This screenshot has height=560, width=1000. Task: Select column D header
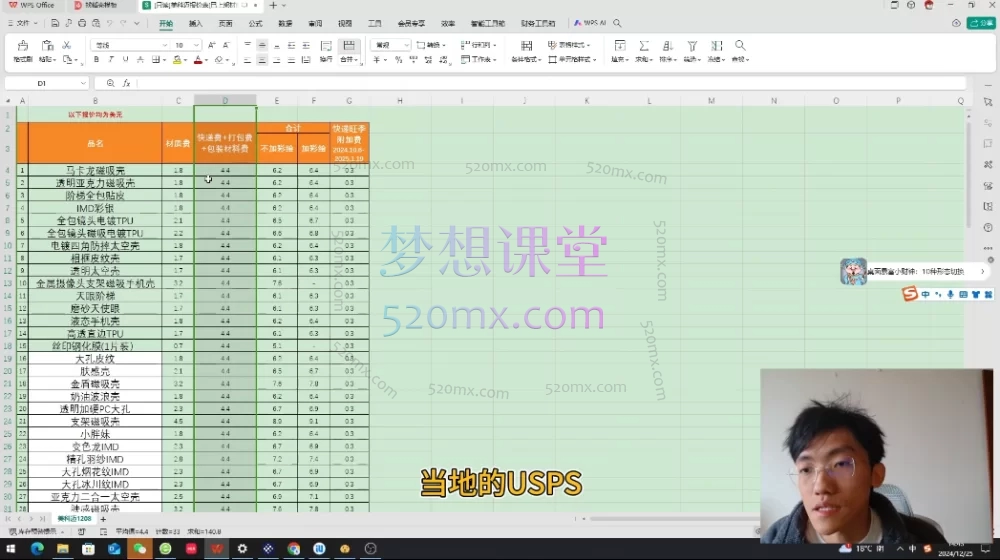coord(225,101)
